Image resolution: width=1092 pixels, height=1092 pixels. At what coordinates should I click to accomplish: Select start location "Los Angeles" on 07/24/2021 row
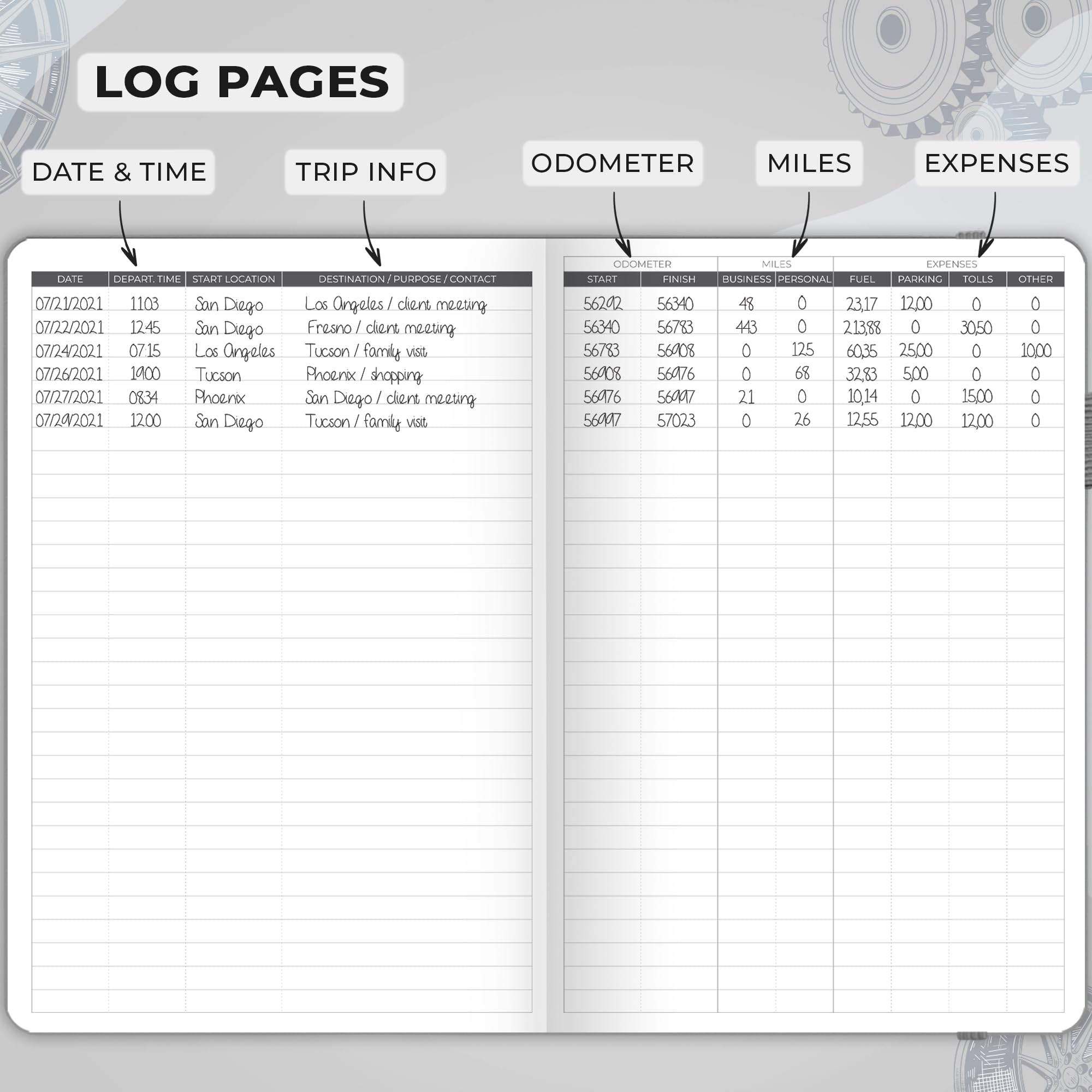(235, 352)
